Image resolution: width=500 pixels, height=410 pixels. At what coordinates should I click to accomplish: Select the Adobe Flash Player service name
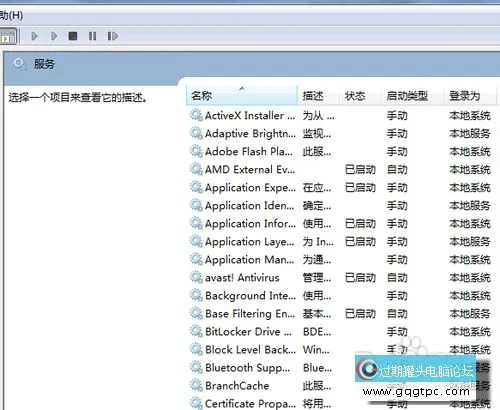pyautogui.click(x=249, y=151)
